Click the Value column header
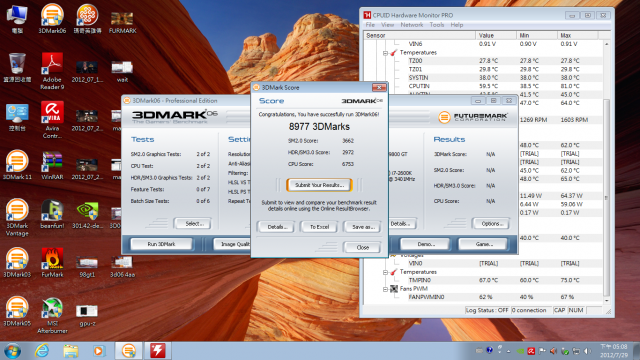 coord(496,36)
